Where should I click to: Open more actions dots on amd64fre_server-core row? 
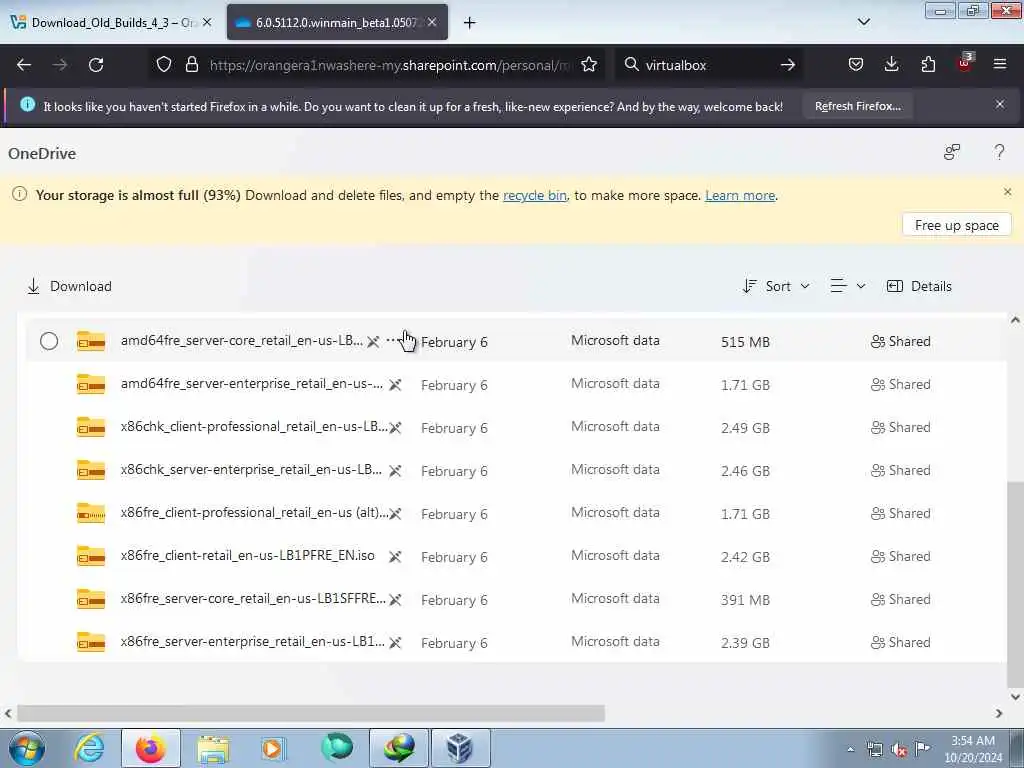pyautogui.click(x=392, y=340)
